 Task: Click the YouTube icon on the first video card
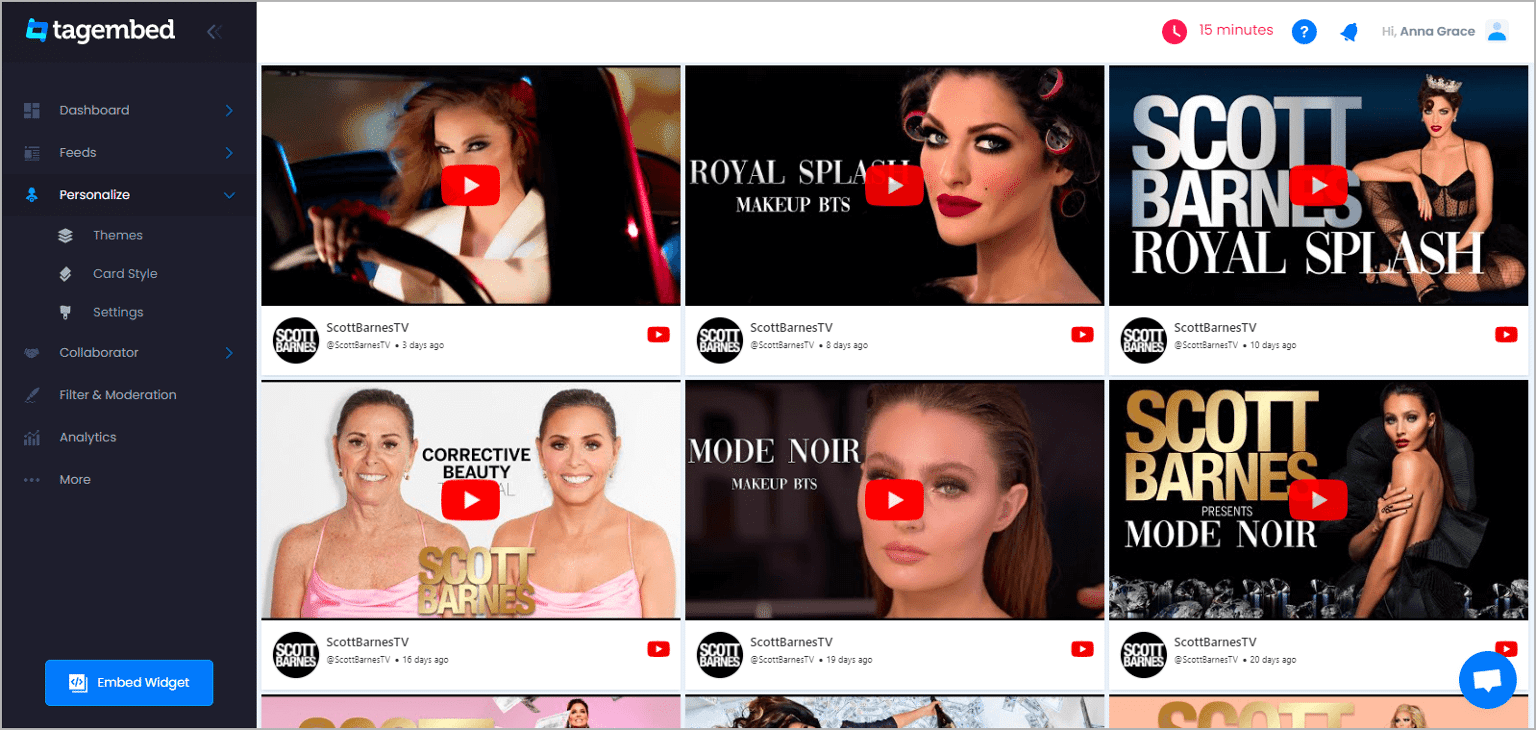658,335
